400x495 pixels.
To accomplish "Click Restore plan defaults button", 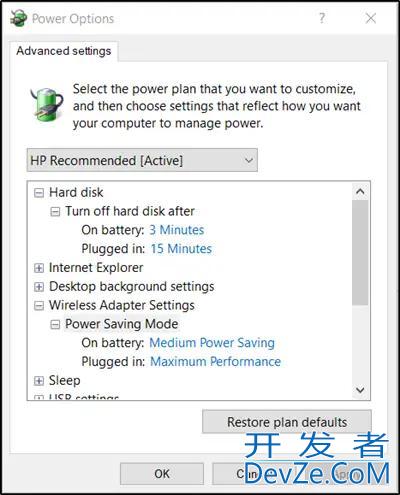I will [287, 422].
